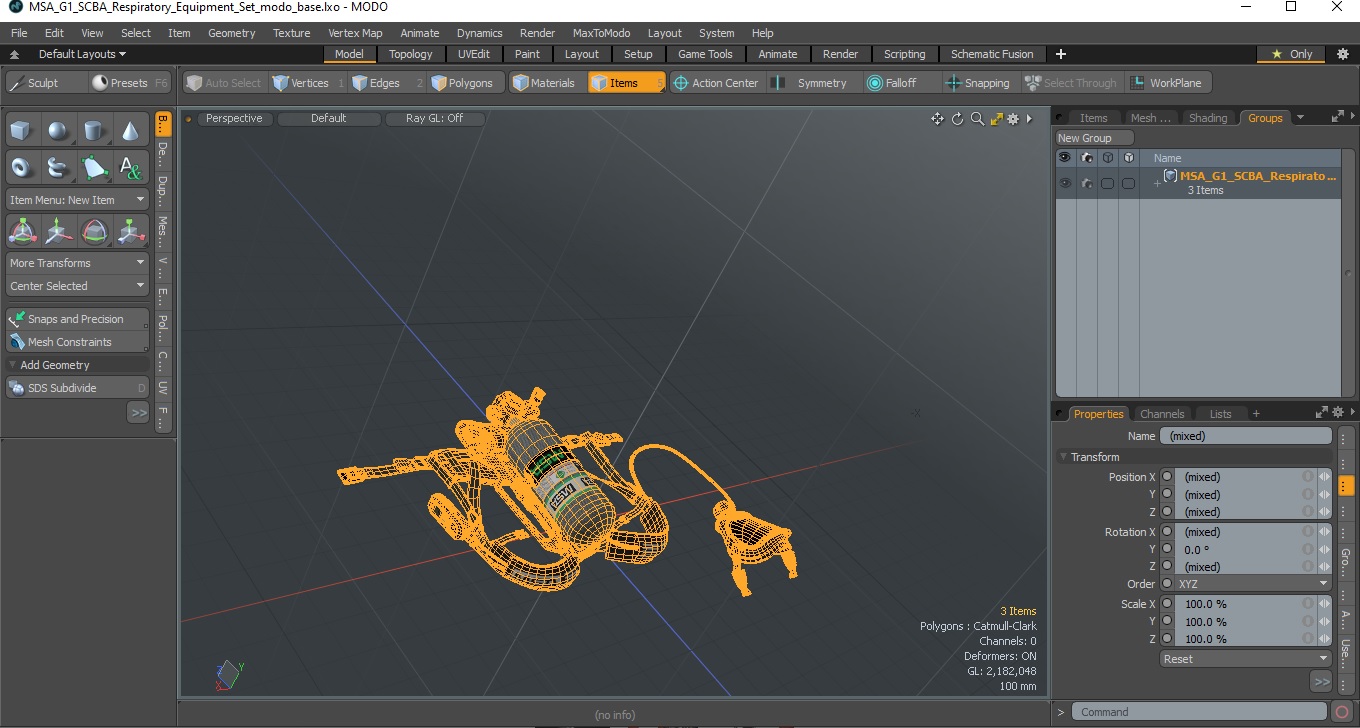Open the layout settings gear icon
1360x728 pixels.
click(x=1343, y=54)
